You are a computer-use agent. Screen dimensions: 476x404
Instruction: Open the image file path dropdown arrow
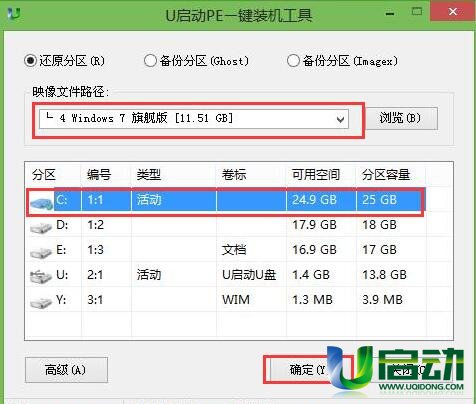tap(340, 119)
